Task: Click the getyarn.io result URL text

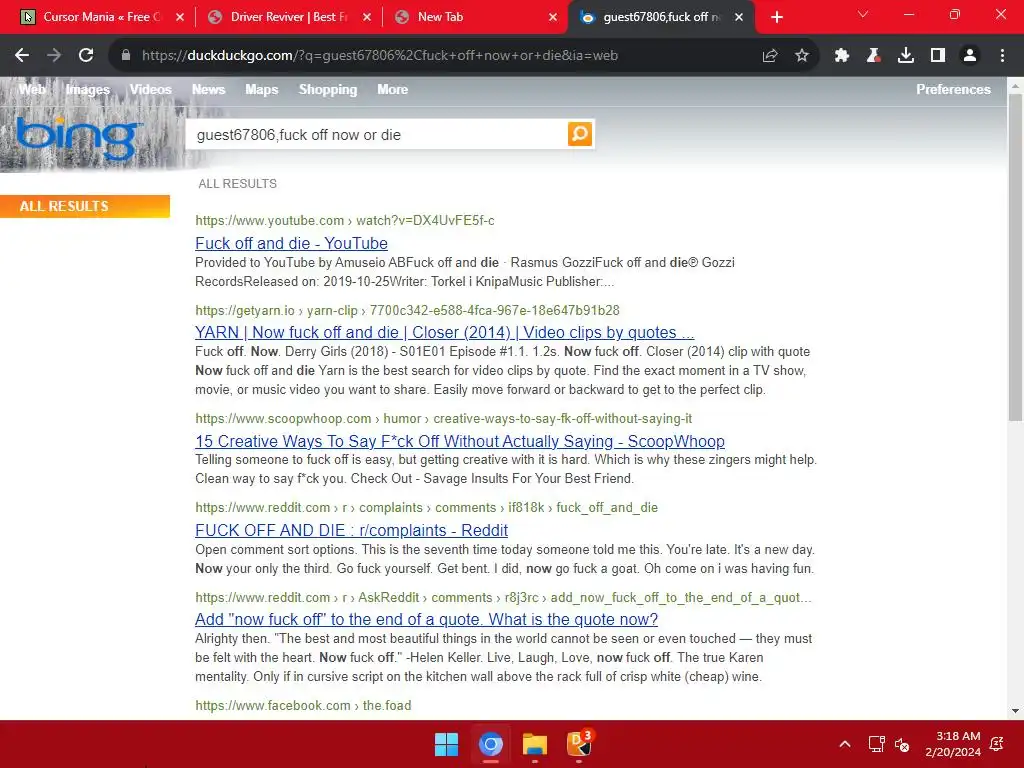Action: (x=408, y=310)
